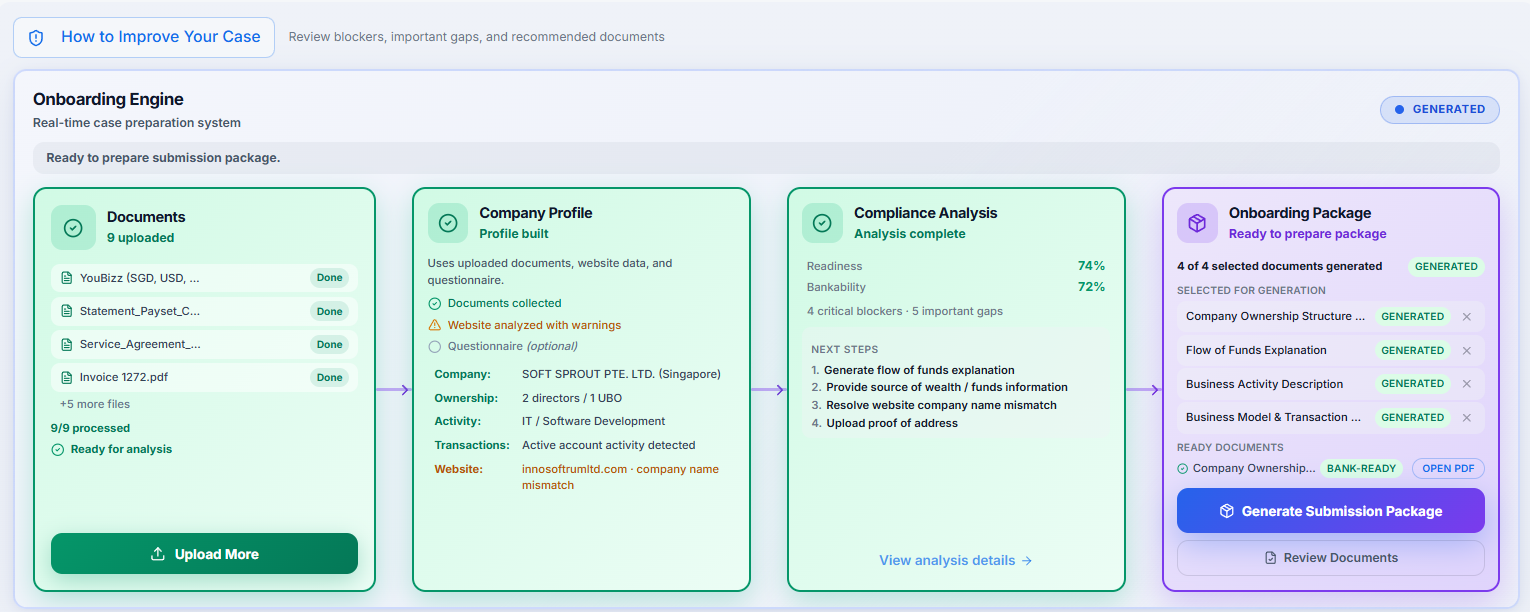Viewport: 1530px width, 612px height.
Task: Select the Service_Agreement_... file name
Action: point(141,344)
